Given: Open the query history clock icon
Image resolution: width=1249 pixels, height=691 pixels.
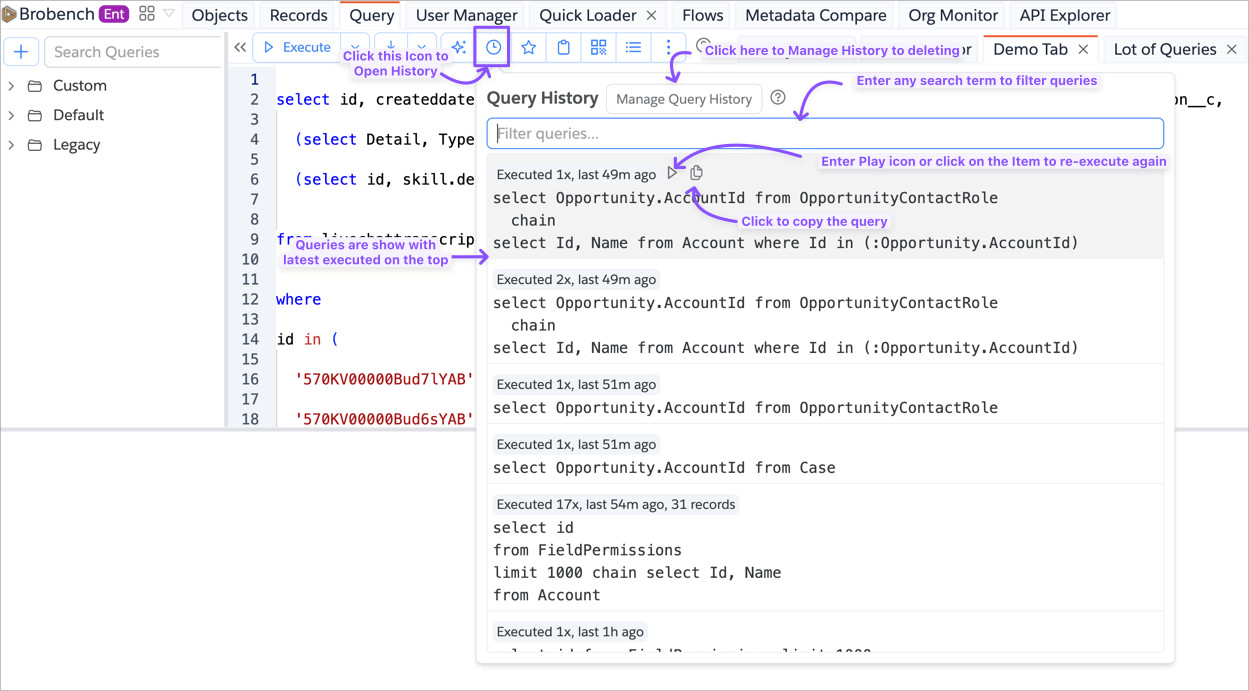Looking at the screenshot, I should (x=493, y=47).
